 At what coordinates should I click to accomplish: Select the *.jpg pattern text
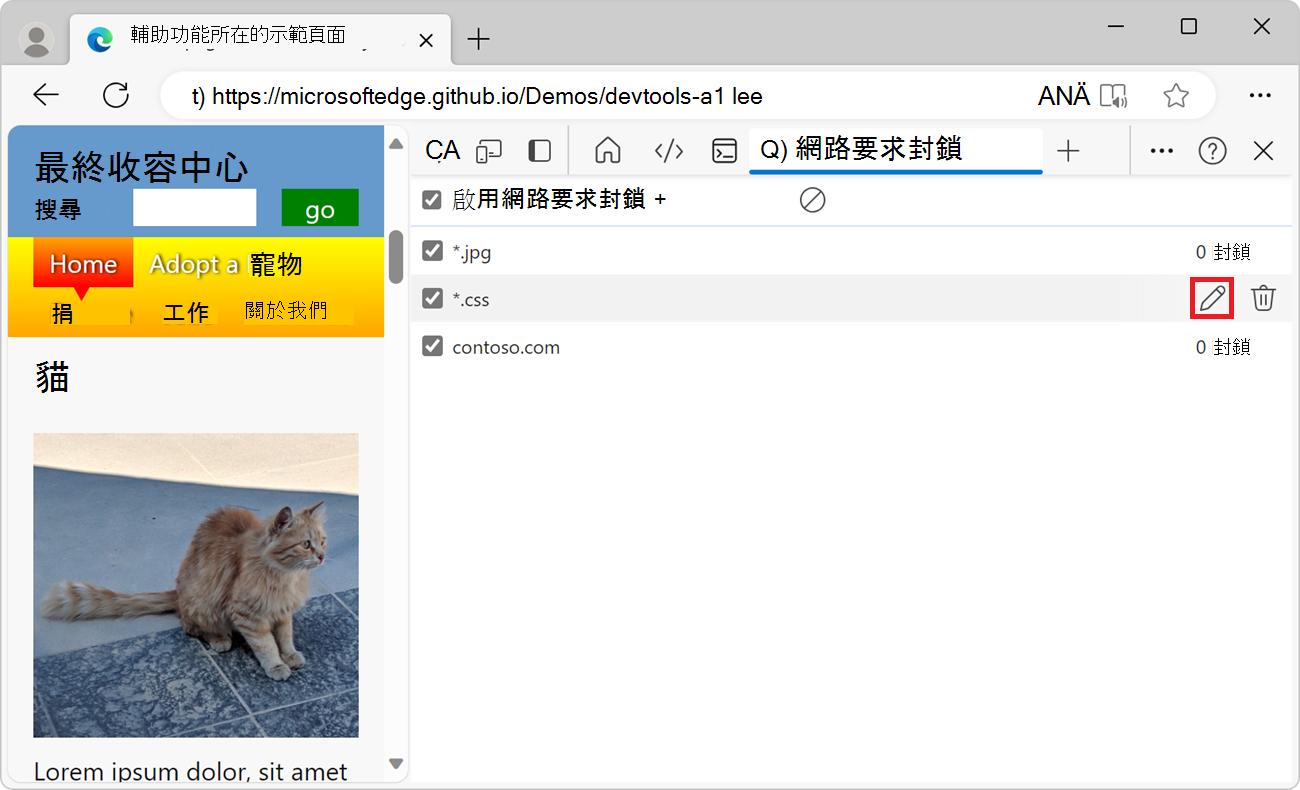[471, 252]
